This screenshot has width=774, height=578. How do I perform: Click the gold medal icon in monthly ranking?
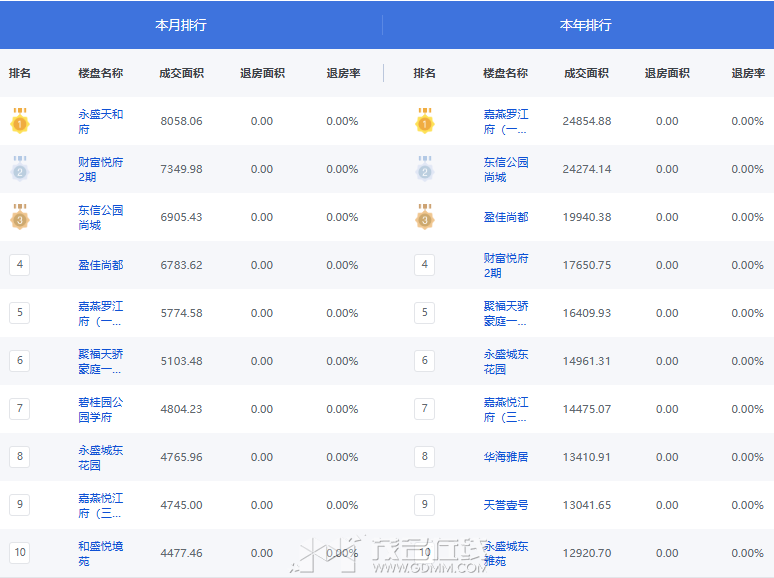click(19, 121)
